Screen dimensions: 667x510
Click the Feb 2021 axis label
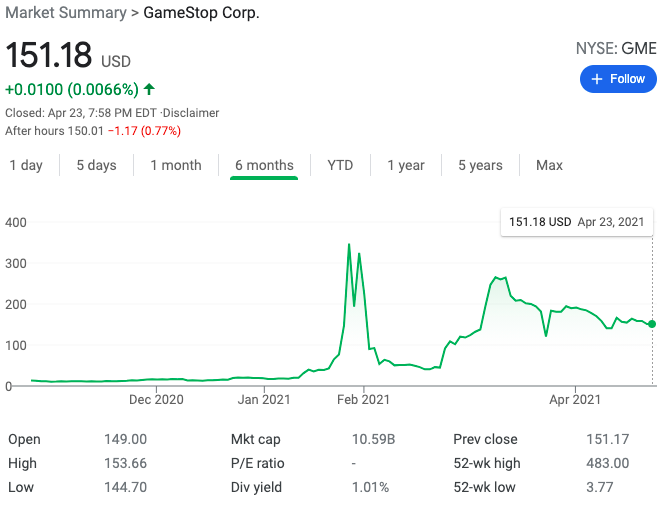(x=363, y=400)
